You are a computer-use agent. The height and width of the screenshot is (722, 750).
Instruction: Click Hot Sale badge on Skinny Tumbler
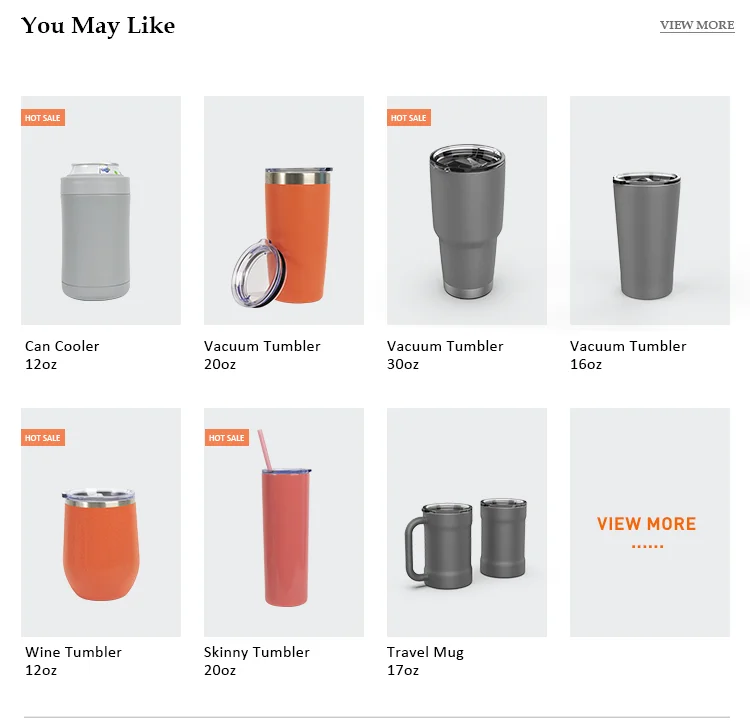point(227,437)
